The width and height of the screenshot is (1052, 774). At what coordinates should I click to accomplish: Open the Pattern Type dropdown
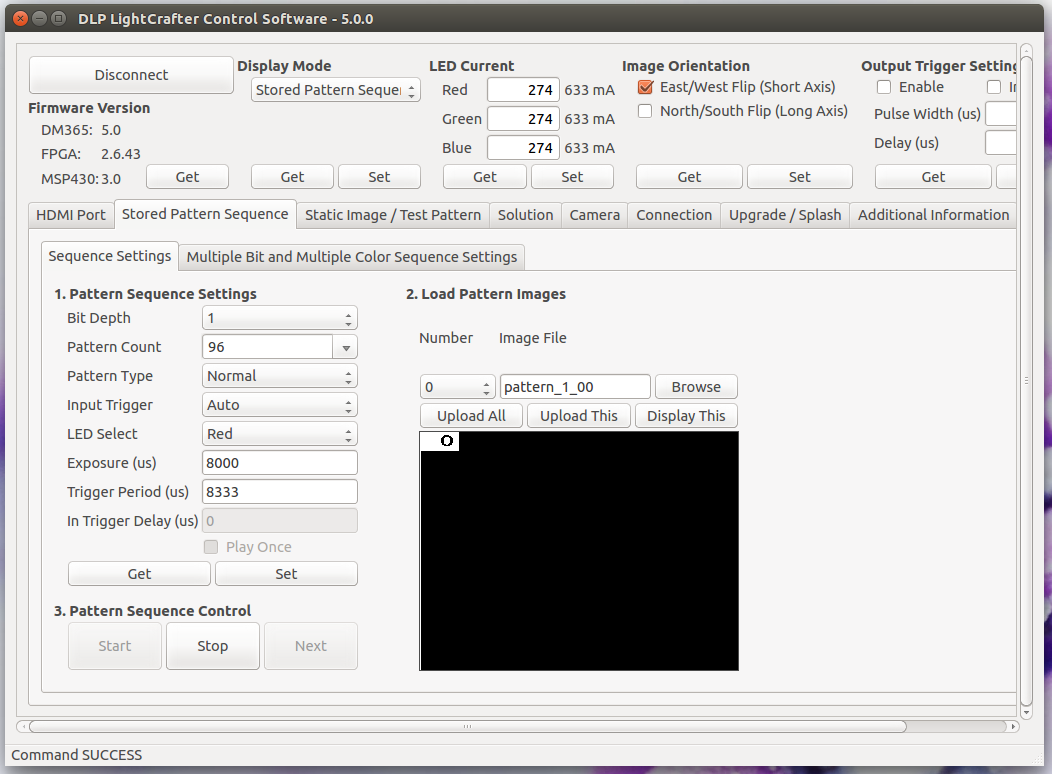tap(279, 376)
